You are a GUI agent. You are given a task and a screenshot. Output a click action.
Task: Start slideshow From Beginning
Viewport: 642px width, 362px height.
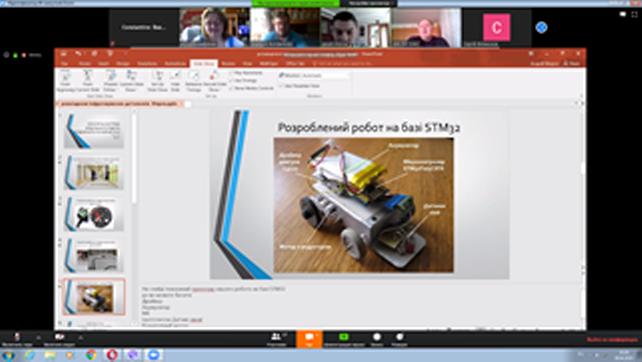coord(65,81)
